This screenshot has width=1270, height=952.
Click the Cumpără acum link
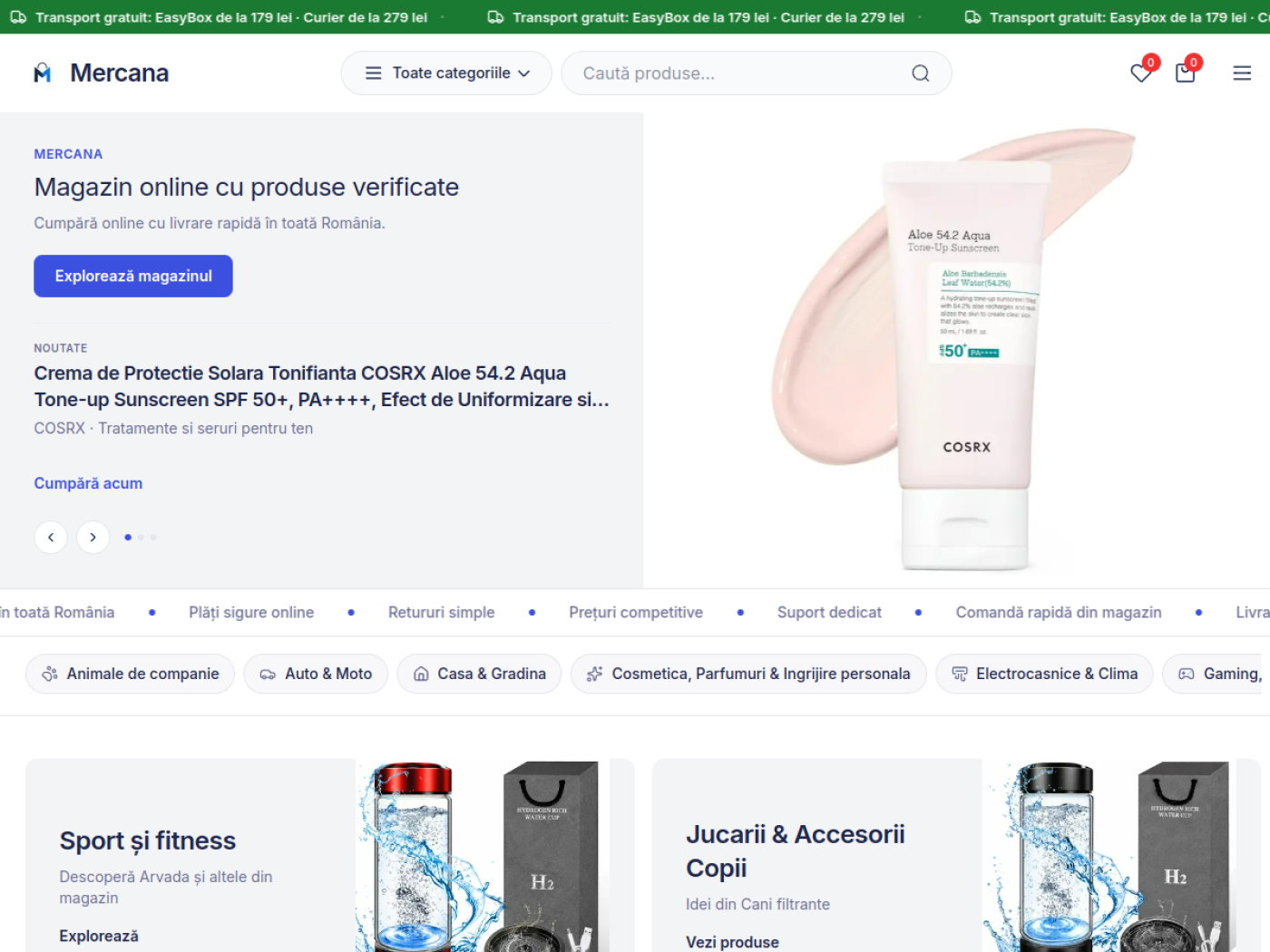[x=88, y=483]
